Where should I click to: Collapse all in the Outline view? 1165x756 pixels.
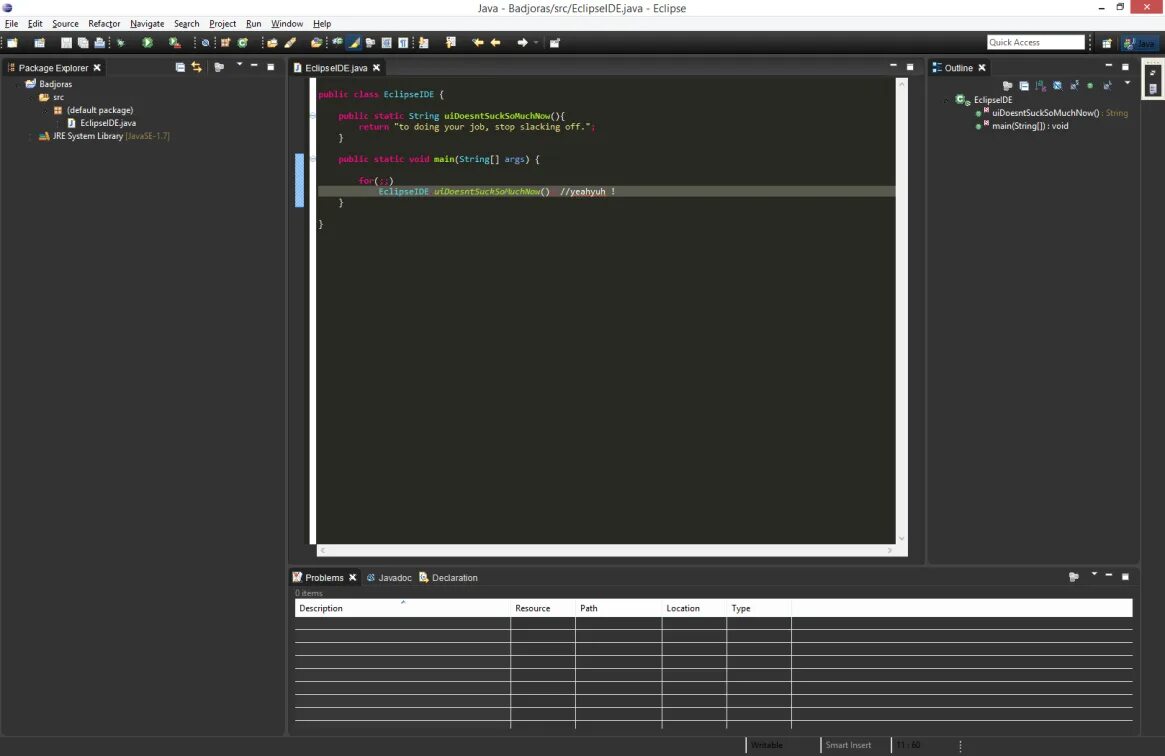coord(1024,86)
